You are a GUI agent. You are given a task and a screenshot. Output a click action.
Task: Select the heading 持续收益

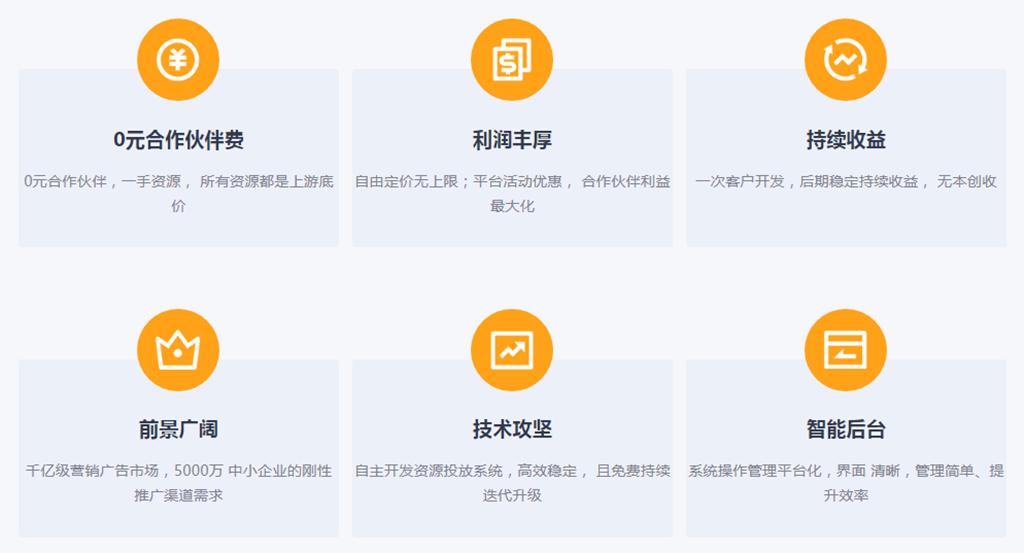(846, 140)
